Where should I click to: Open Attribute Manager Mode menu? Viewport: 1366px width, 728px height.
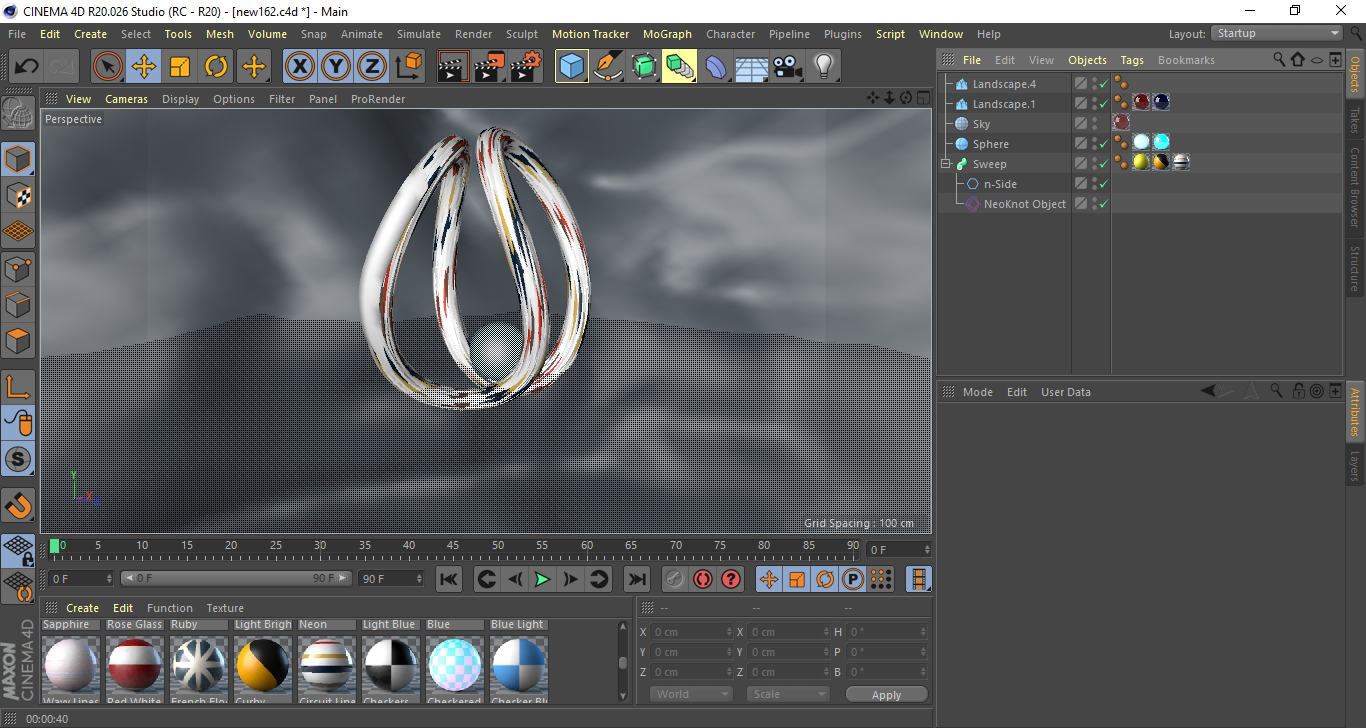[977, 392]
